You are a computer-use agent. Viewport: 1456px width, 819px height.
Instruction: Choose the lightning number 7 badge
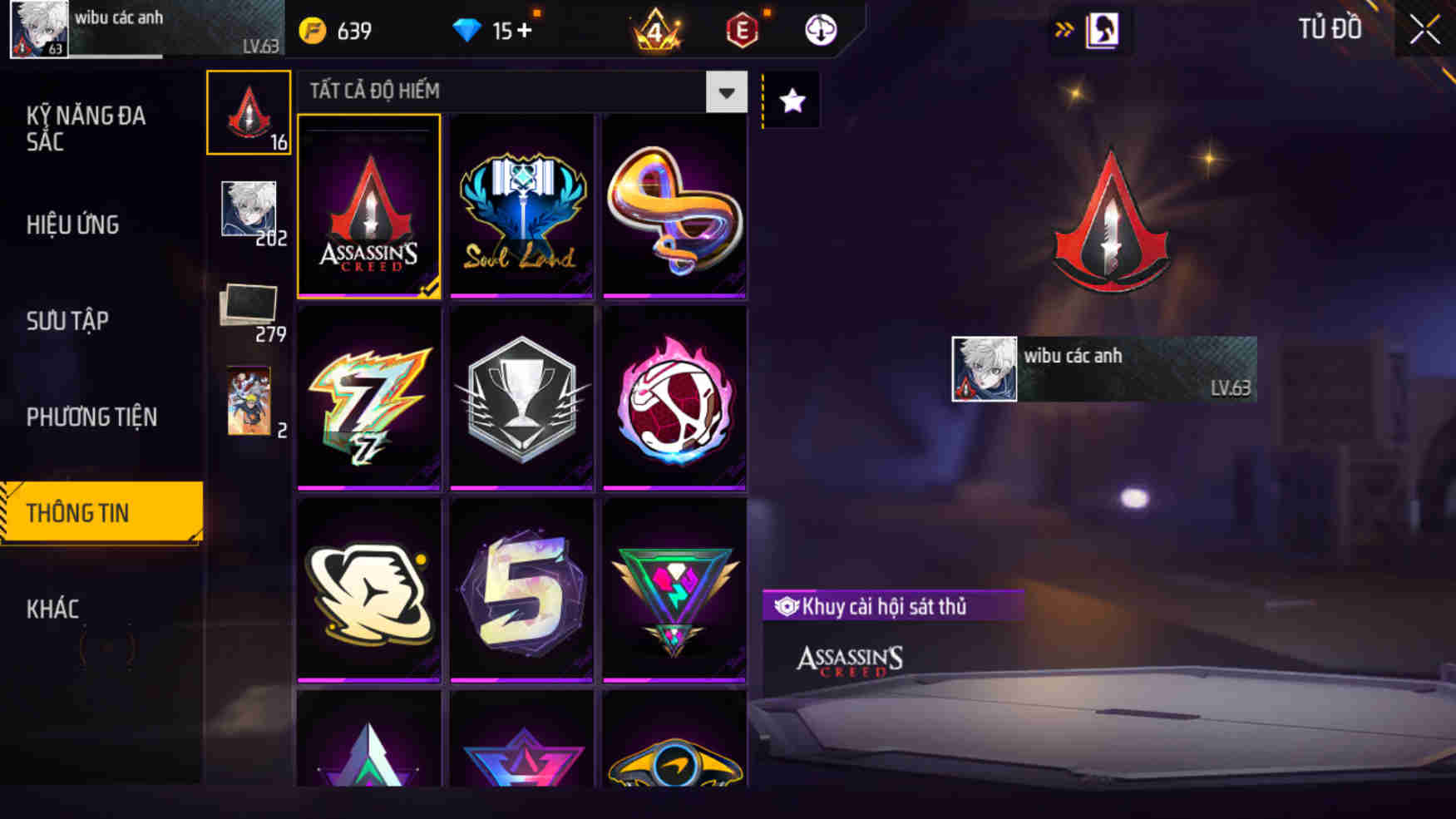369,398
